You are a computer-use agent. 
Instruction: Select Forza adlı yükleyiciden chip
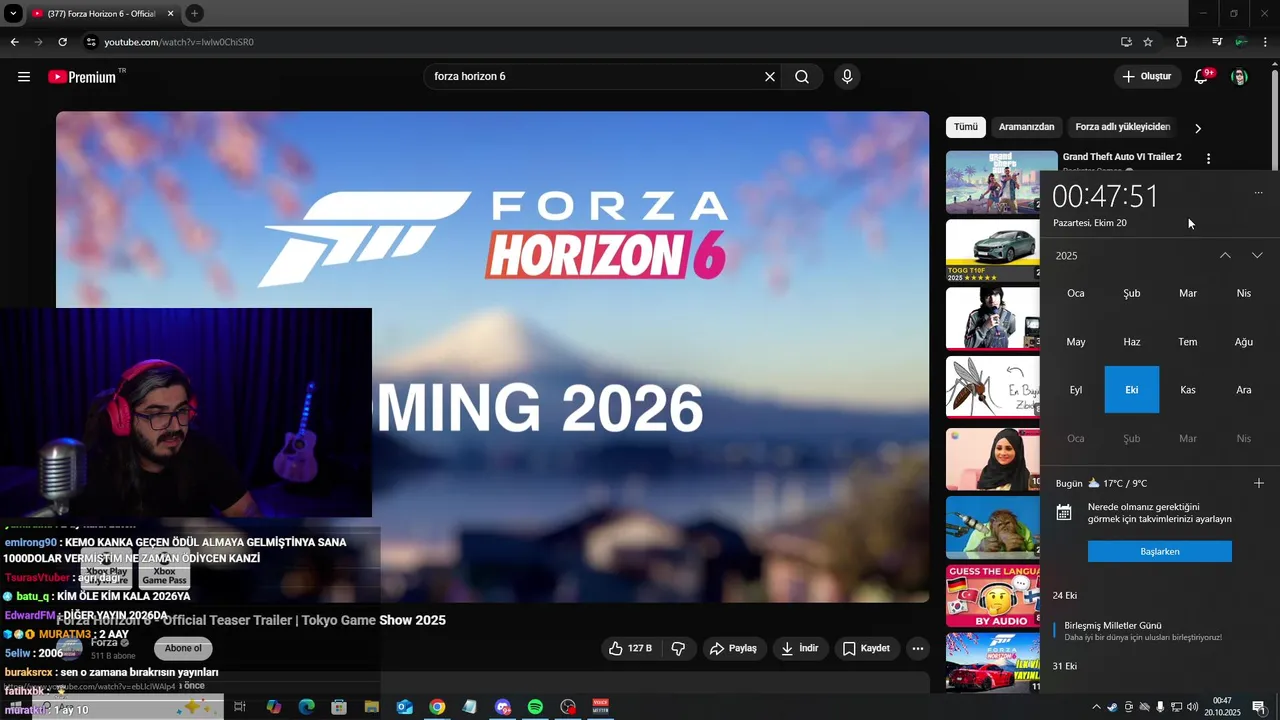(1122, 127)
